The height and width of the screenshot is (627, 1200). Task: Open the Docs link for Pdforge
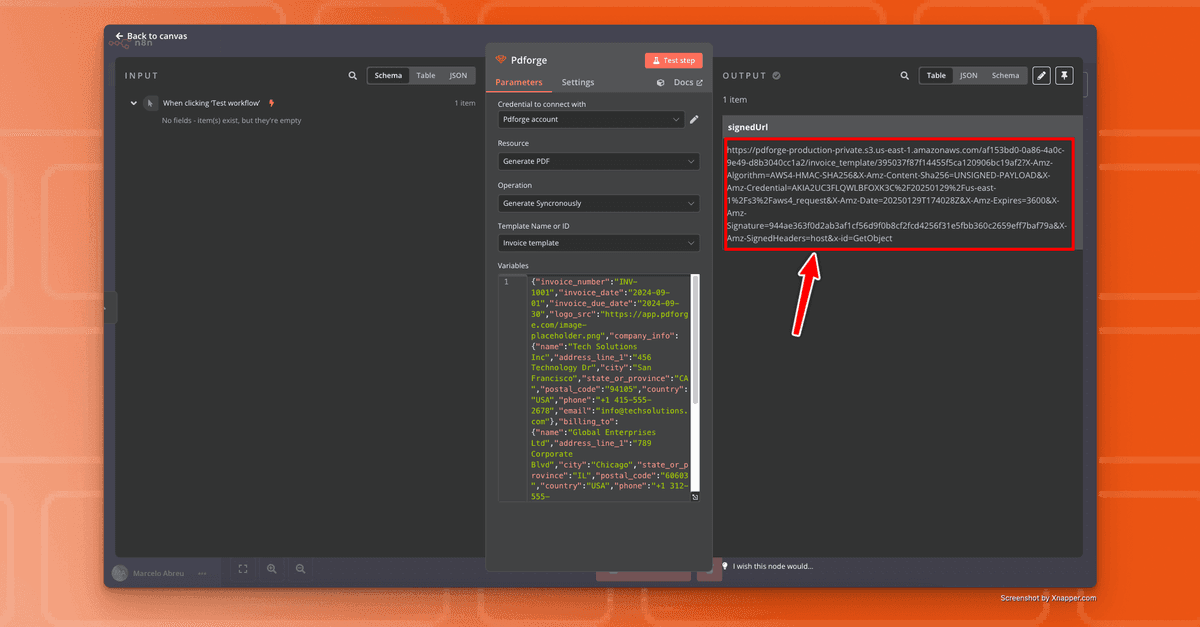click(685, 82)
